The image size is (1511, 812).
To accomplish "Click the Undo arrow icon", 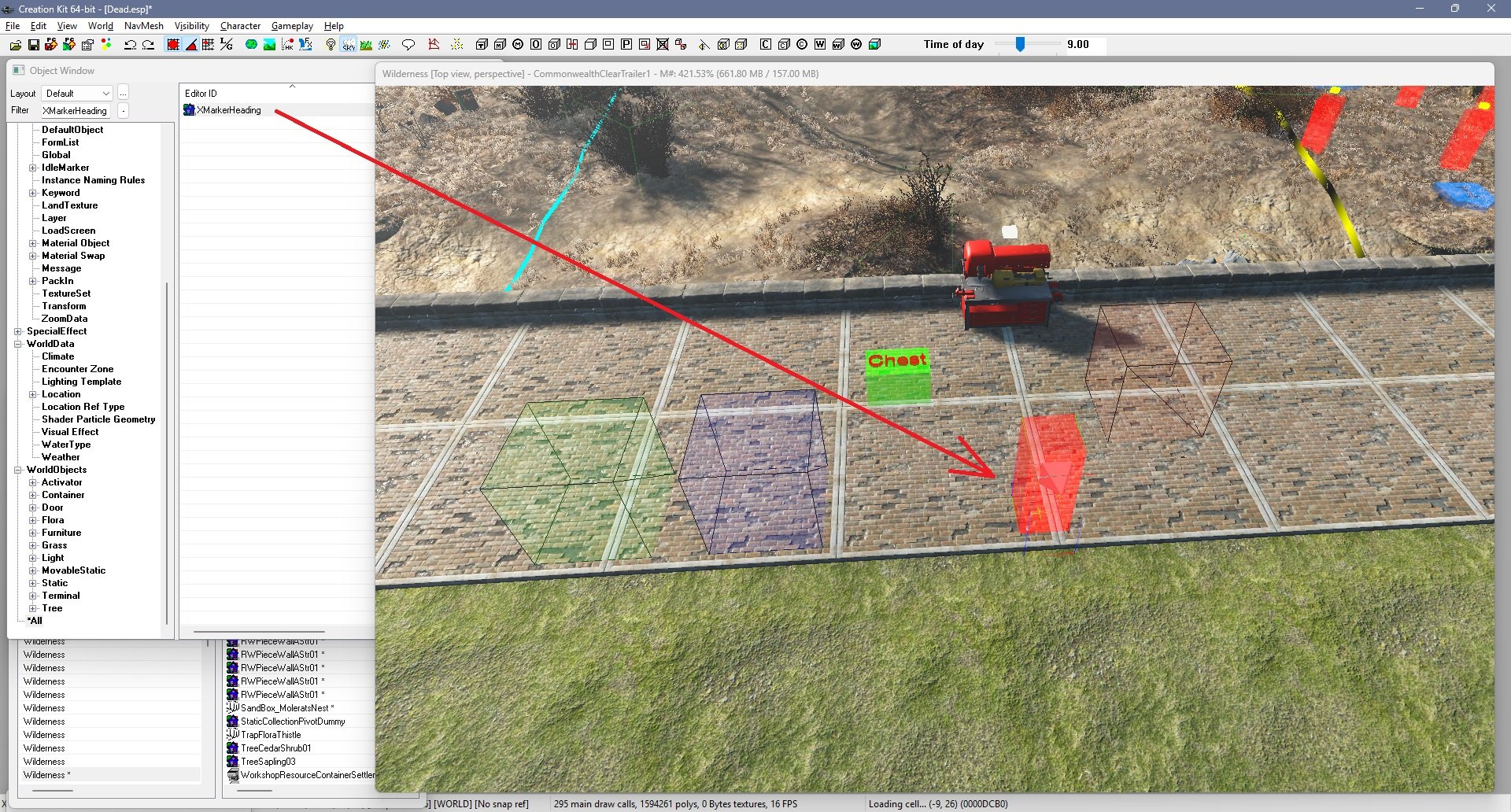I will coord(130,45).
